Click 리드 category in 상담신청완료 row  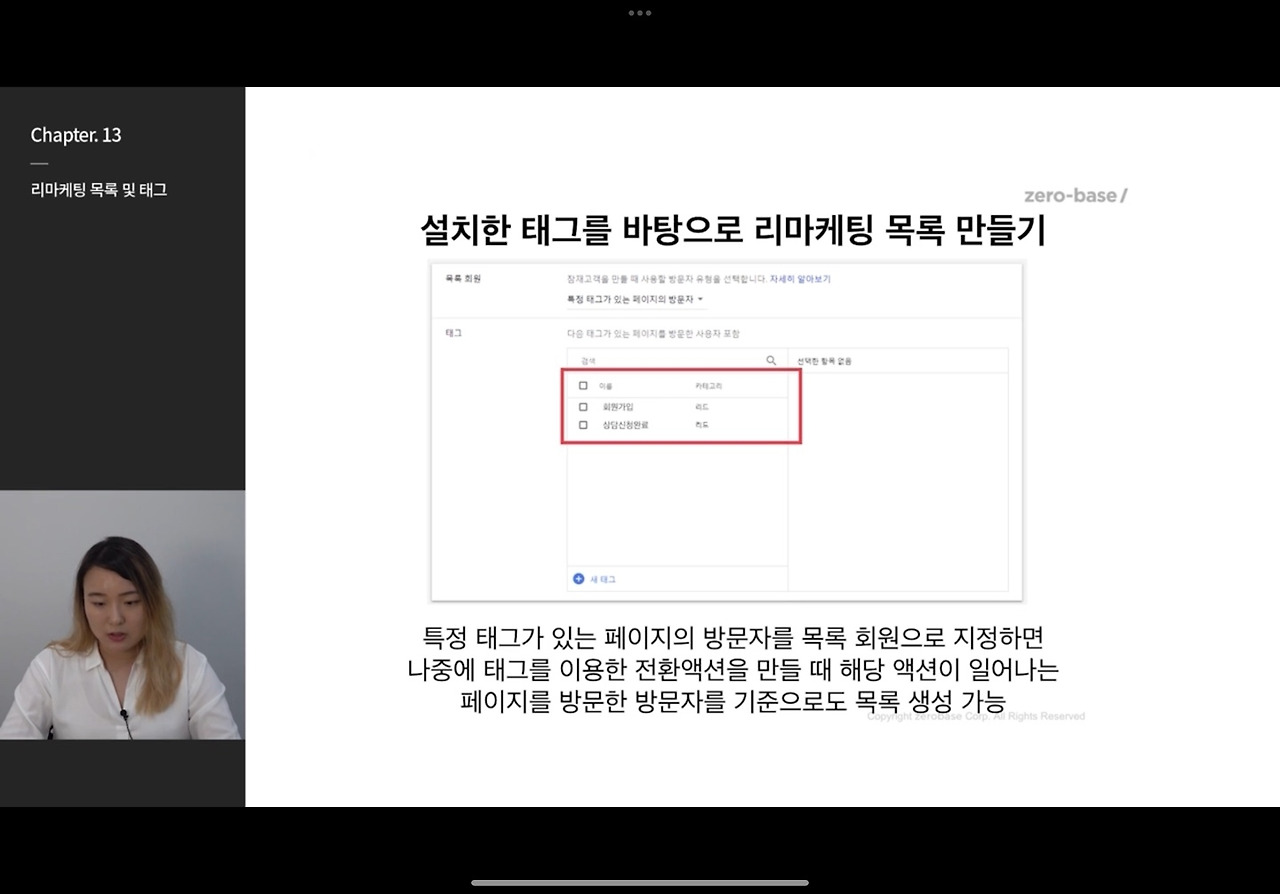pos(701,425)
